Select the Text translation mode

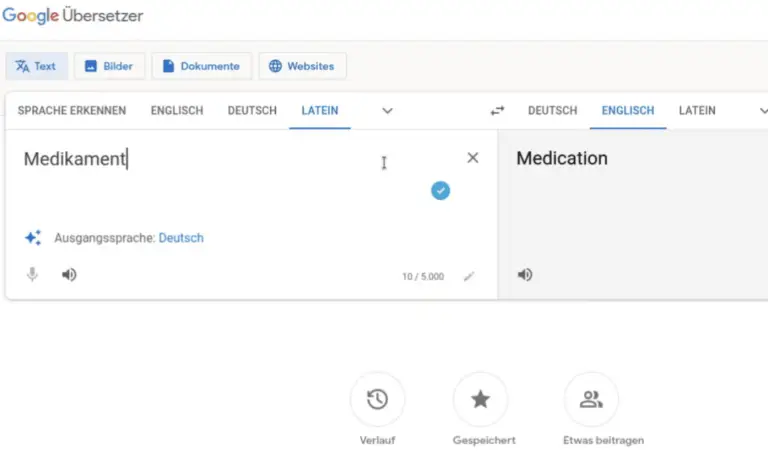tap(36, 66)
